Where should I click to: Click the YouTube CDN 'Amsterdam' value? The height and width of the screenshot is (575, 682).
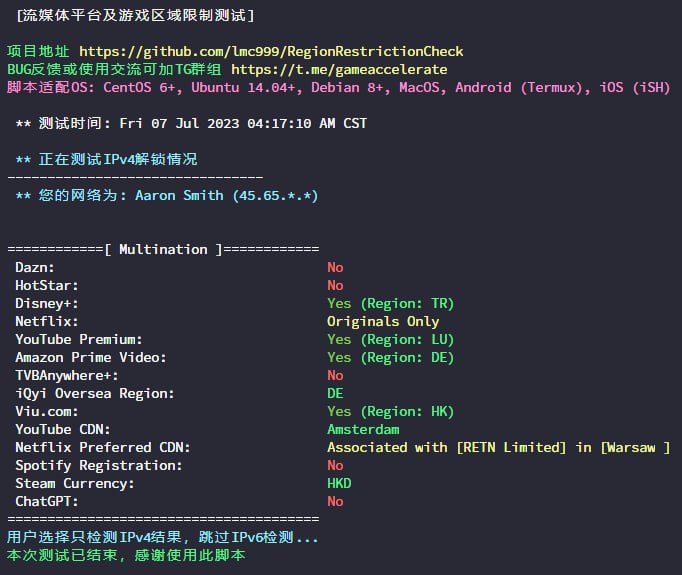coord(363,429)
